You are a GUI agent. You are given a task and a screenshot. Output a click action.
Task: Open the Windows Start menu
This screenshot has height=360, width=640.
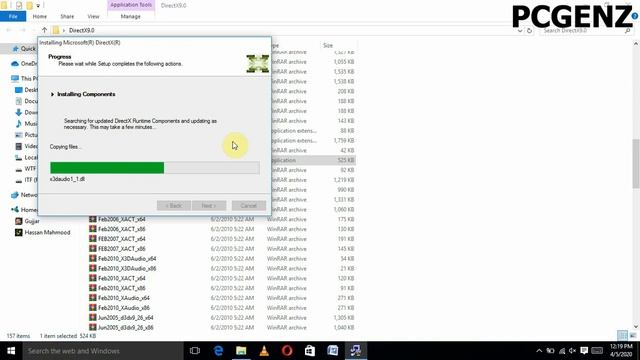[x=11, y=351]
